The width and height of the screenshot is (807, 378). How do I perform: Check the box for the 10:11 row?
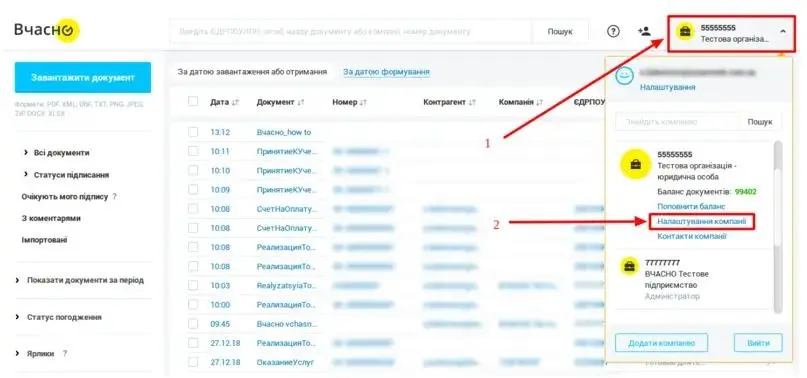(x=193, y=151)
